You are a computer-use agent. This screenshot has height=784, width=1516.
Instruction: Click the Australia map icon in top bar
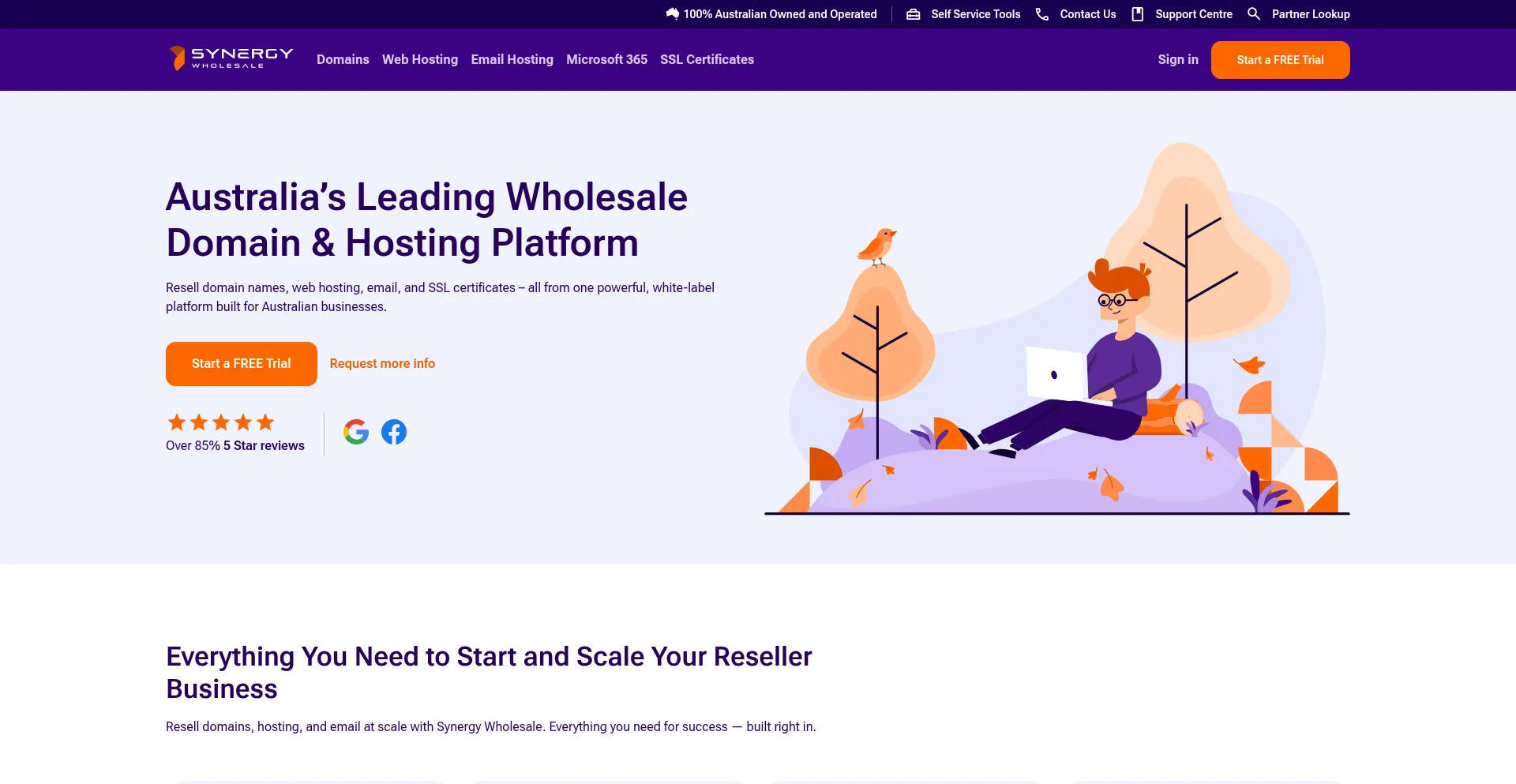672,14
